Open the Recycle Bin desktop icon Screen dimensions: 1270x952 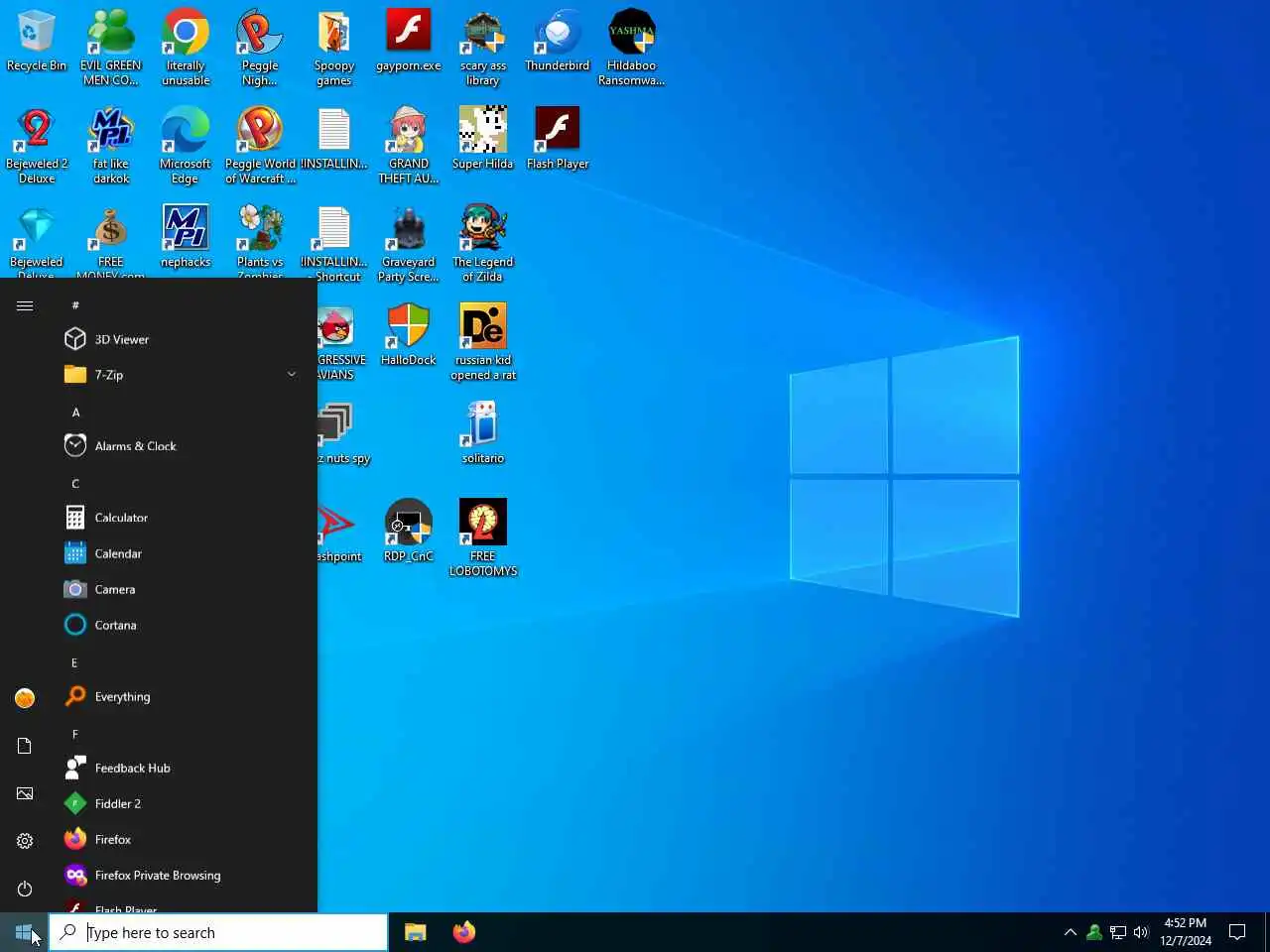tap(37, 41)
